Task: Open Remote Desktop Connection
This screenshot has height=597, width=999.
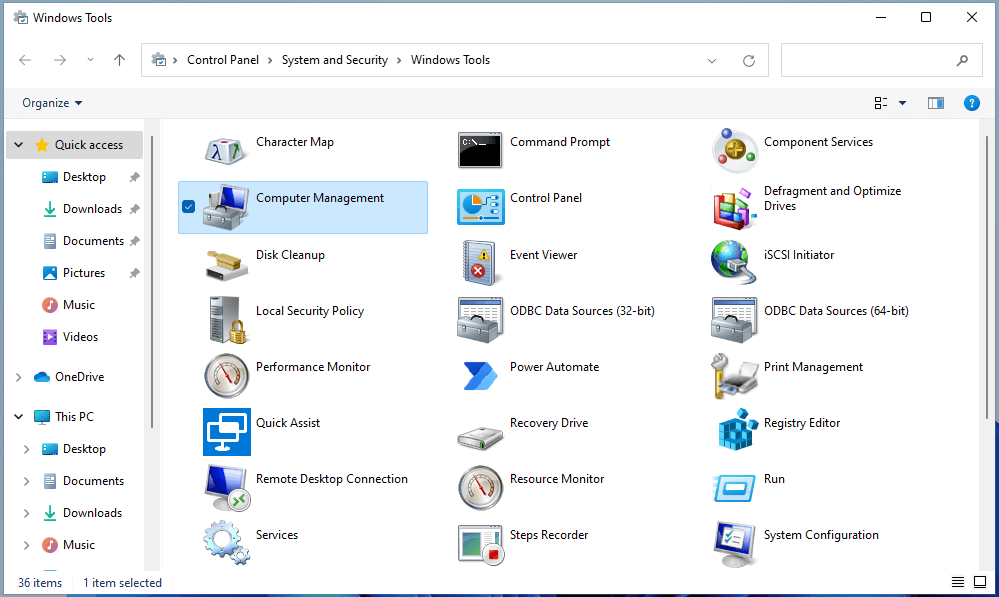Action: (330, 478)
